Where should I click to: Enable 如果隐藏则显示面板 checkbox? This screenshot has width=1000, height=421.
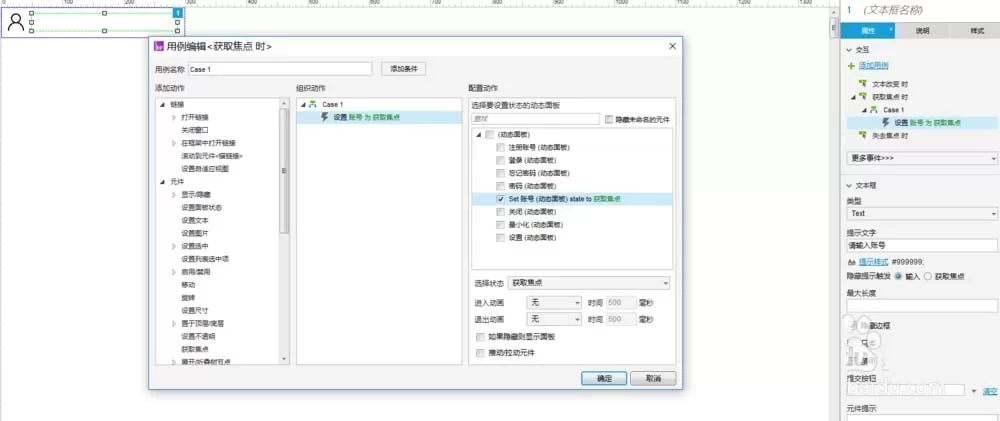480,337
